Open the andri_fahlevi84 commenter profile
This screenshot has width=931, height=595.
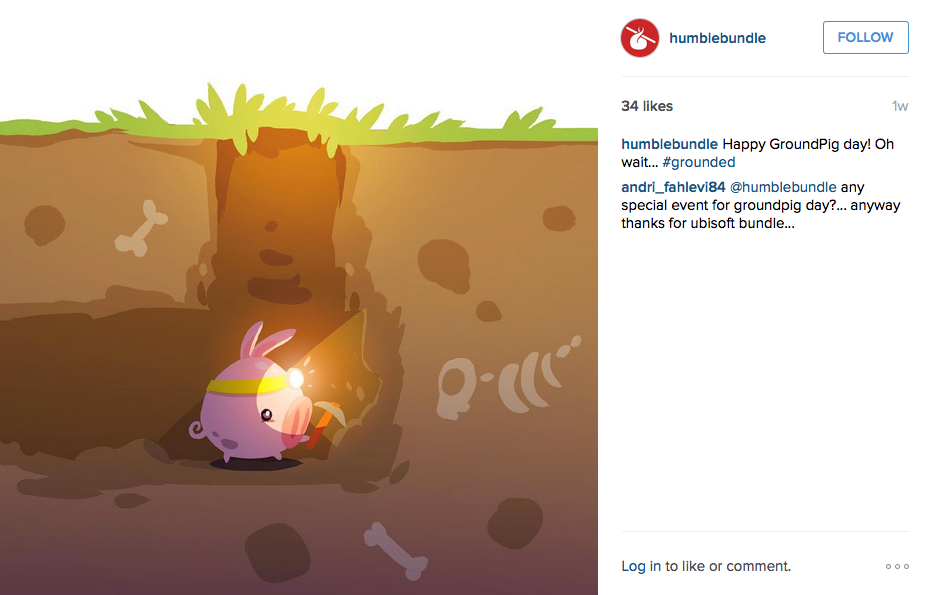pyautogui.click(x=673, y=187)
